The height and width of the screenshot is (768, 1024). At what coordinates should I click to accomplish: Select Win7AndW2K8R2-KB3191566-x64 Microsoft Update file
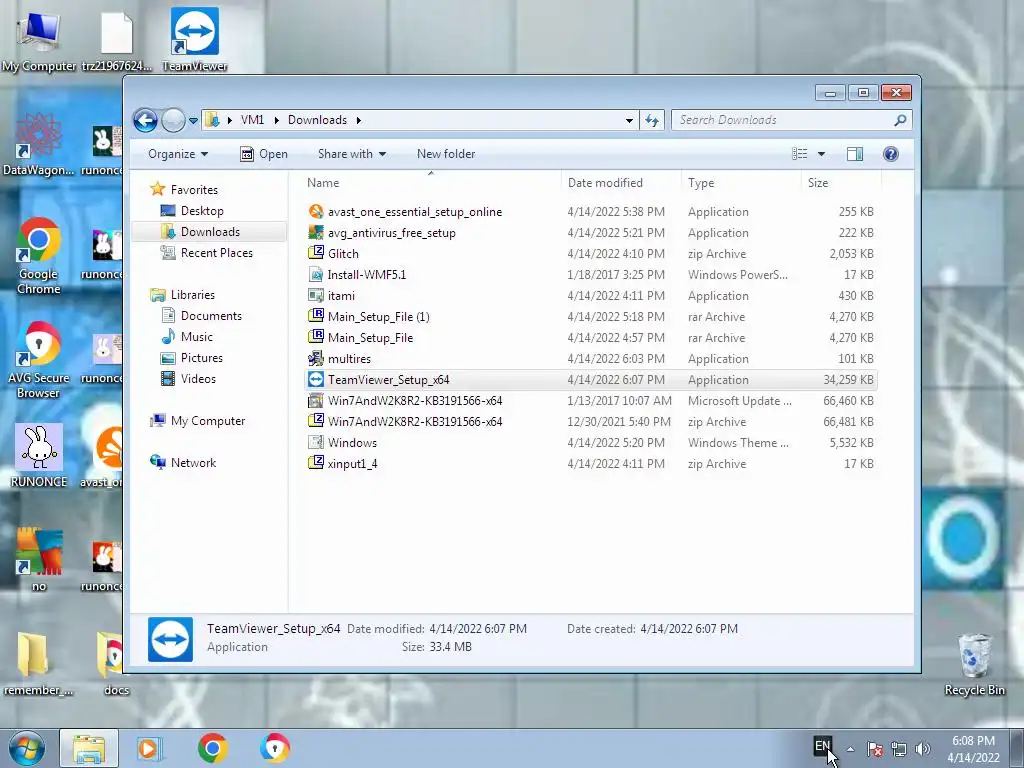tap(591, 400)
